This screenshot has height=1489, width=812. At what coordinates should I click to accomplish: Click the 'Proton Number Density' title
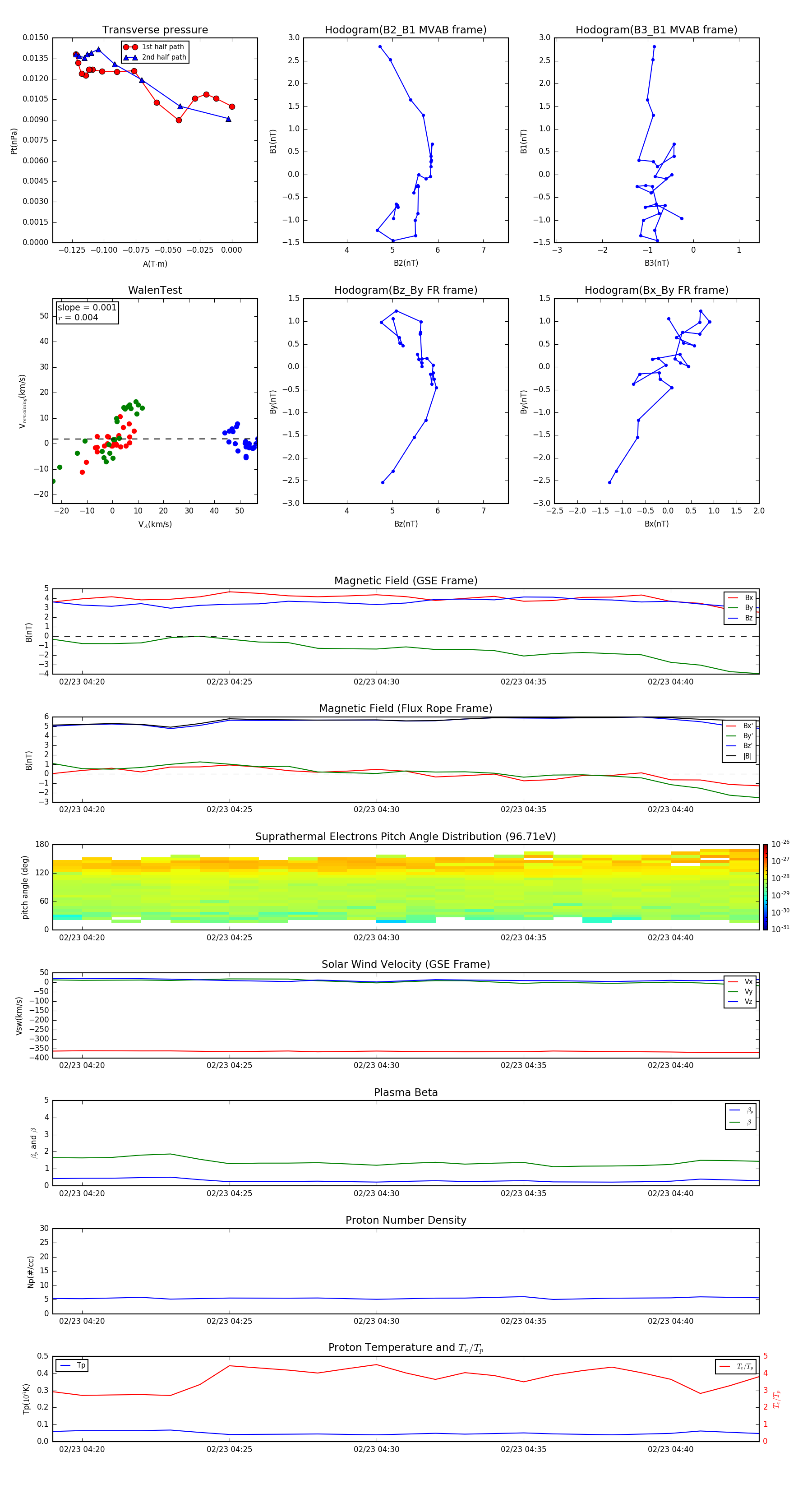(x=406, y=1220)
